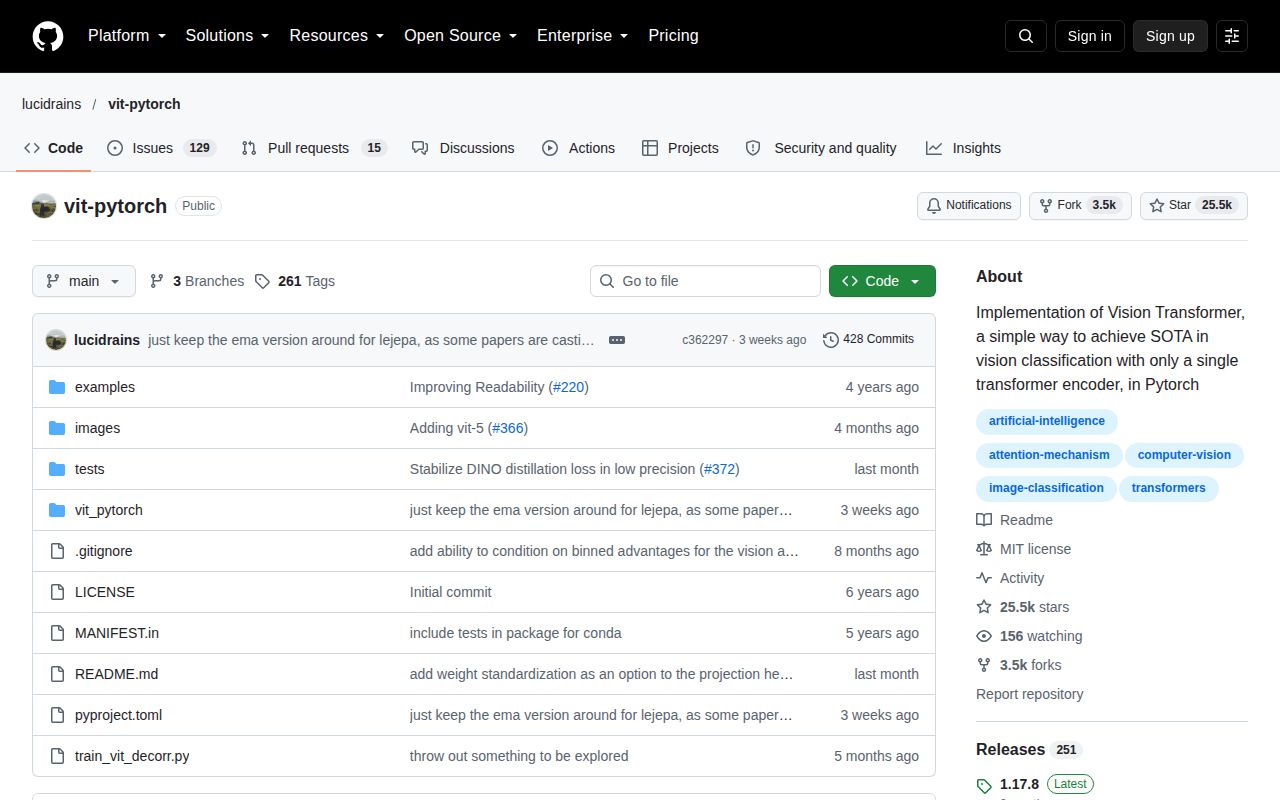This screenshot has width=1280, height=800.
Task: Select the computer-vision topic tag
Action: coord(1184,455)
